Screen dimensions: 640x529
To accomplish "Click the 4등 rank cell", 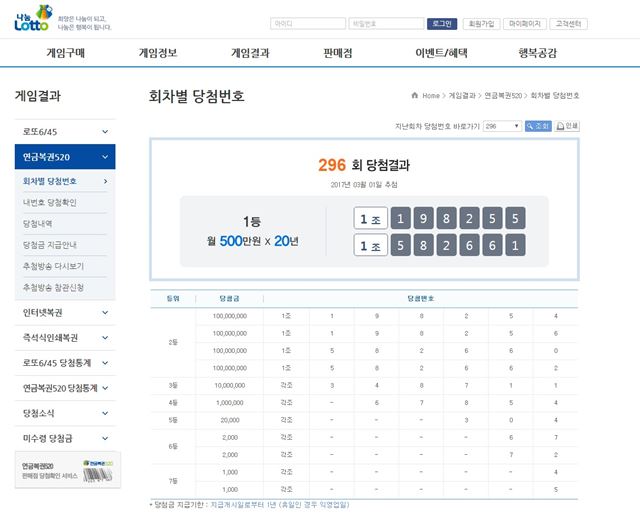I will pyautogui.click(x=173, y=403).
